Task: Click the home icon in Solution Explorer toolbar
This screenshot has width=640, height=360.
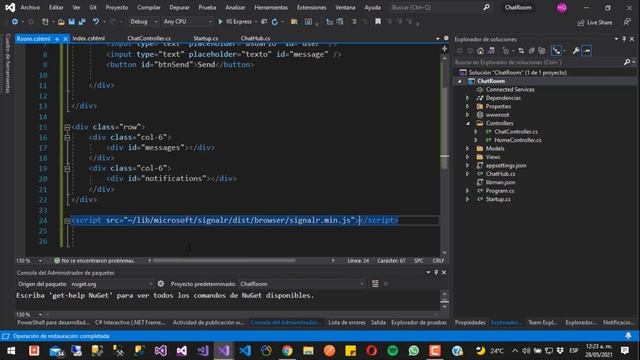Action: [480, 51]
